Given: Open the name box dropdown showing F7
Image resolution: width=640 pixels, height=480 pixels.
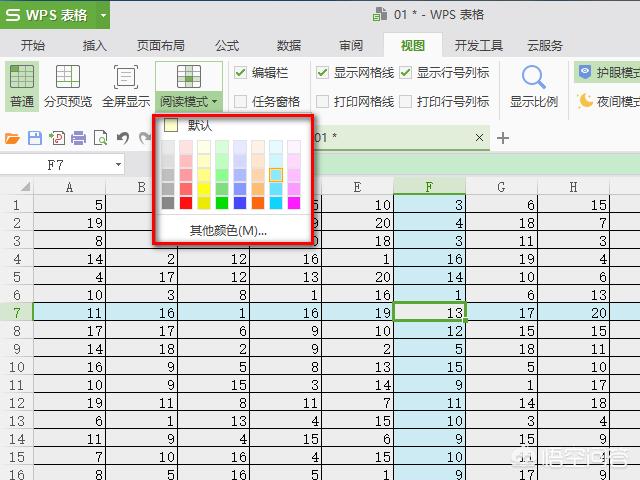Looking at the screenshot, I should 118,164.
